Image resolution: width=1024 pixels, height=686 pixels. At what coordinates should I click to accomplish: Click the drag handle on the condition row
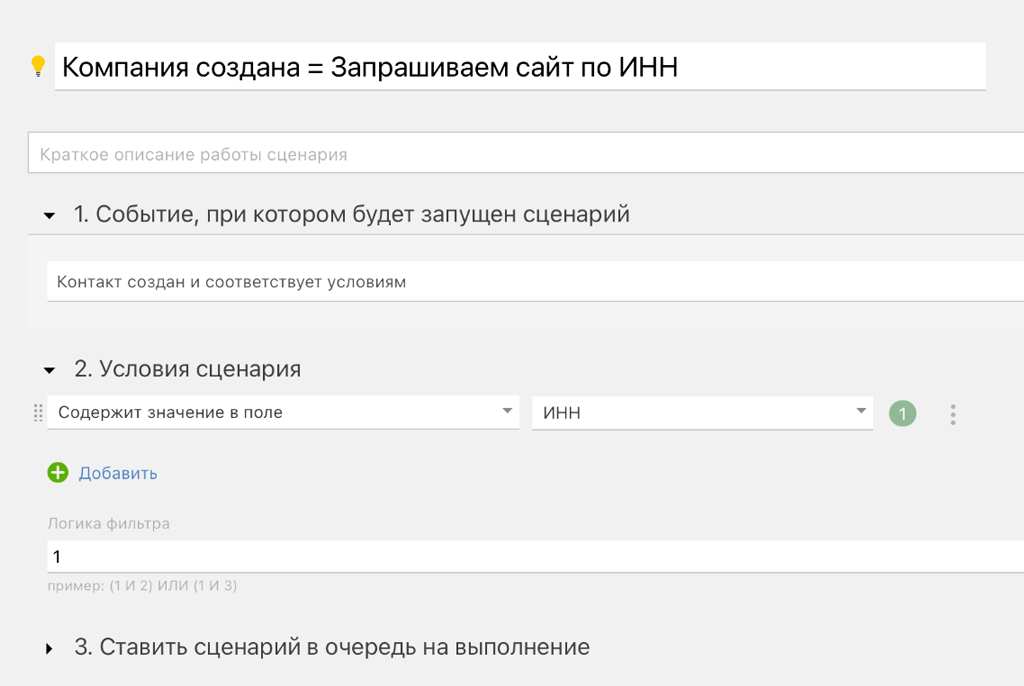37,412
